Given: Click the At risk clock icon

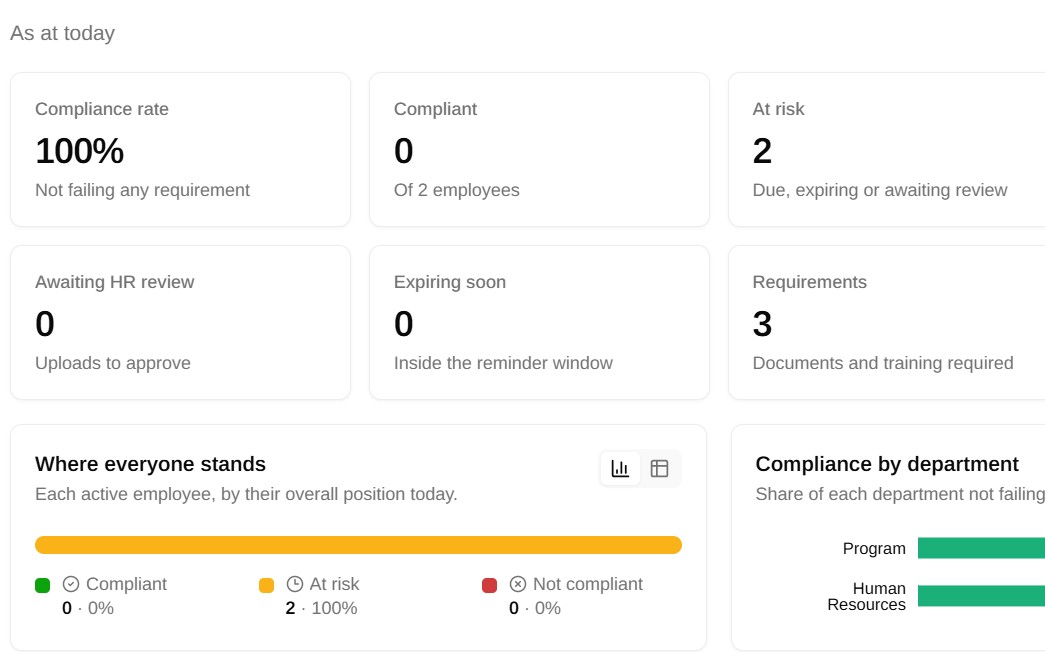Looking at the screenshot, I should tap(295, 584).
